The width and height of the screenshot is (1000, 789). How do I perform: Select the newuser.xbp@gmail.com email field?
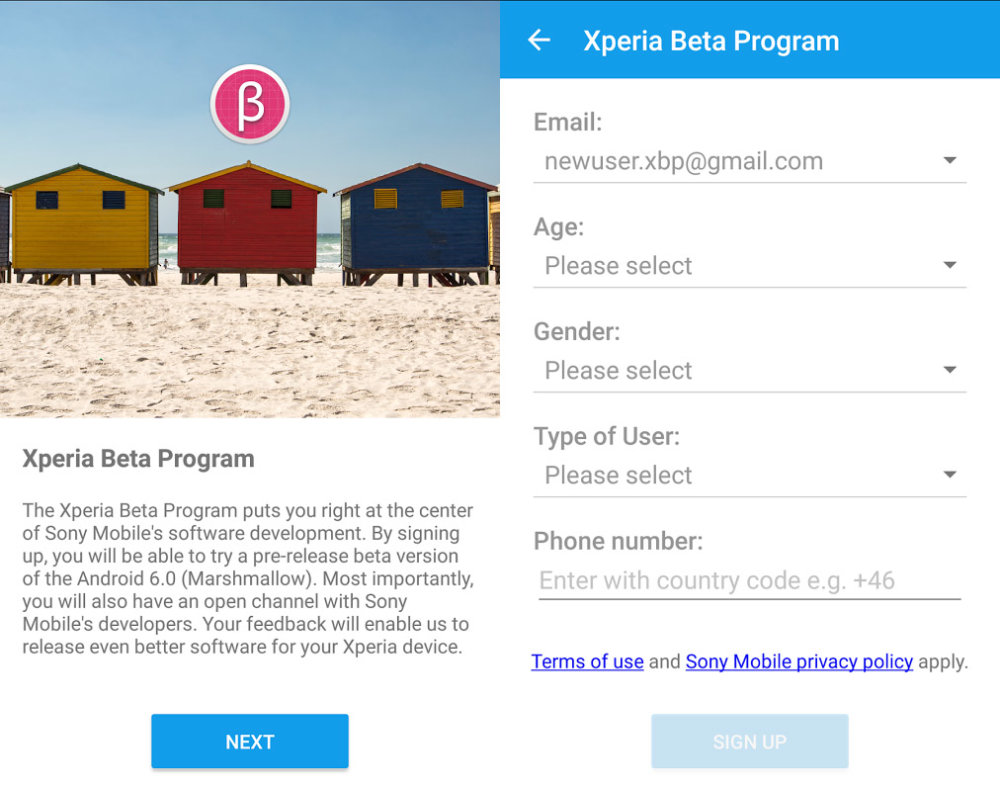click(x=749, y=162)
